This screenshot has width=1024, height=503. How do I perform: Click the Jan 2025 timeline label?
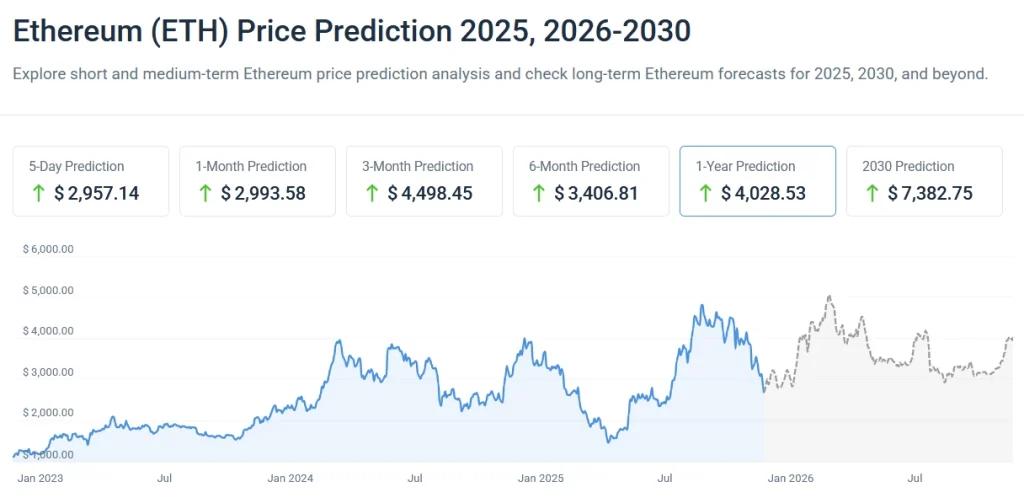[540, 479]
